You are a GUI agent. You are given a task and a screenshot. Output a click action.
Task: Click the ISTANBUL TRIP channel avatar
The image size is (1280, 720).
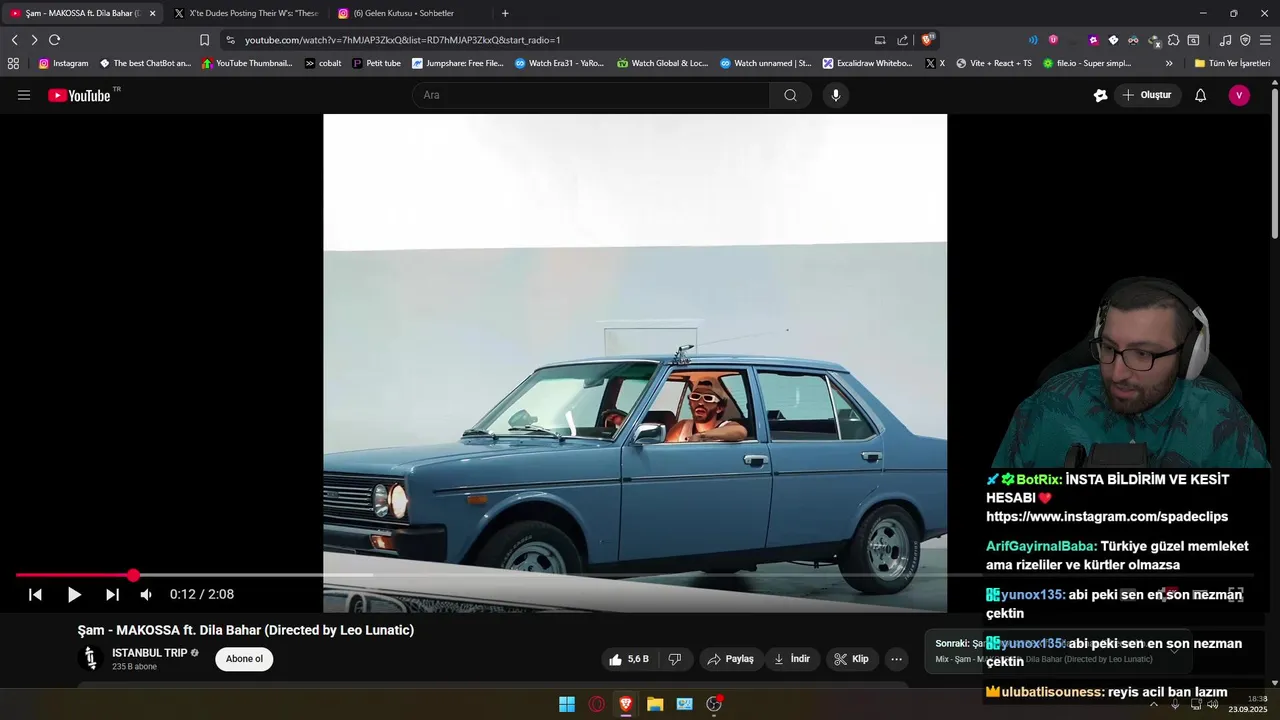pos(90,658)
